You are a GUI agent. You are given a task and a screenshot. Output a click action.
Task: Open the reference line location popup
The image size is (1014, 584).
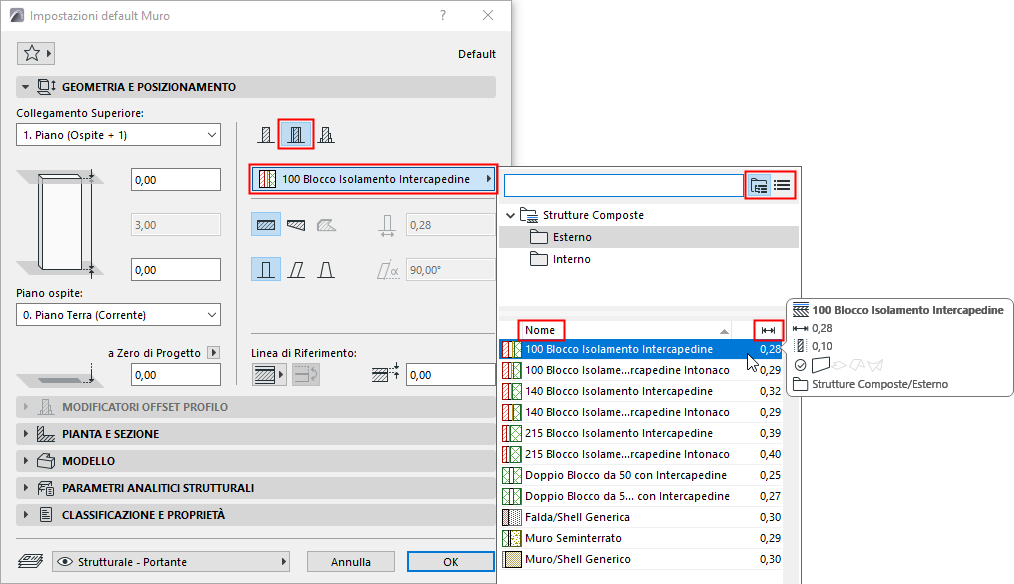click(268, 374)
